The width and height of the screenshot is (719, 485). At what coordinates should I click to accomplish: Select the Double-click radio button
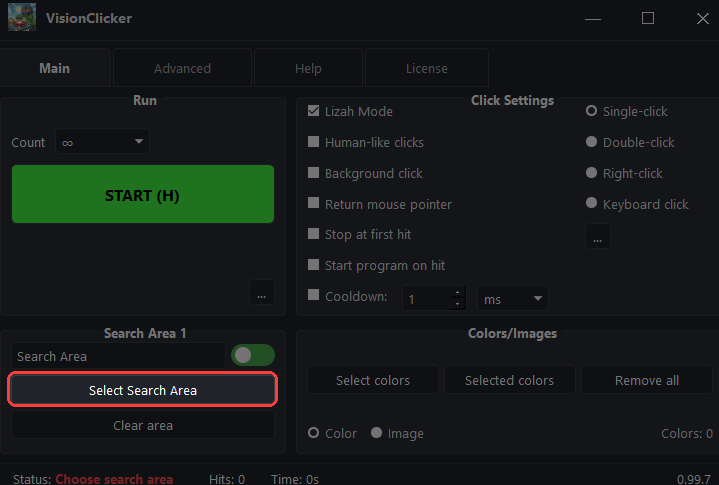[x=591, y=142]
